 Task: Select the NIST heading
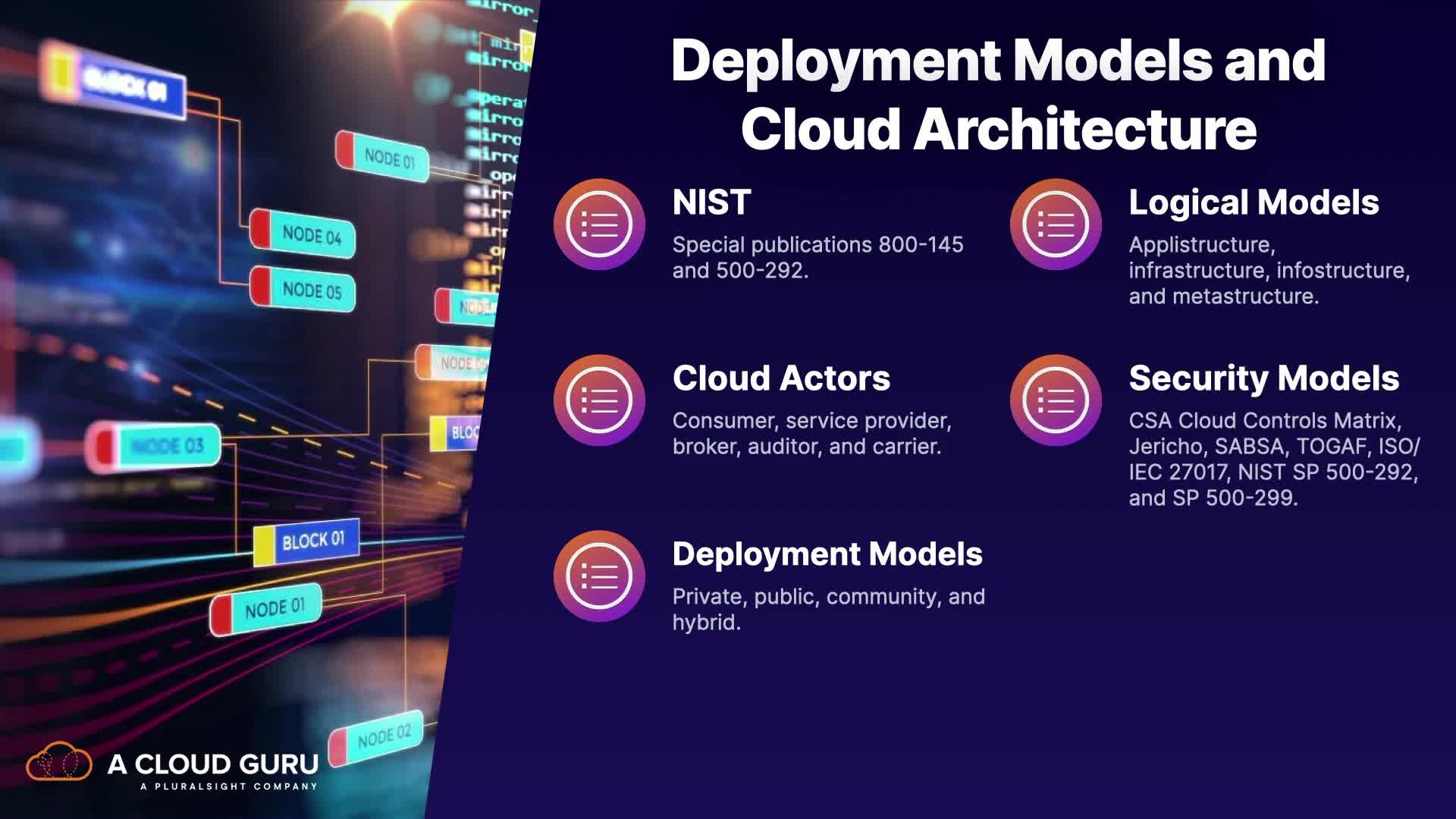(x=711, y=202)
